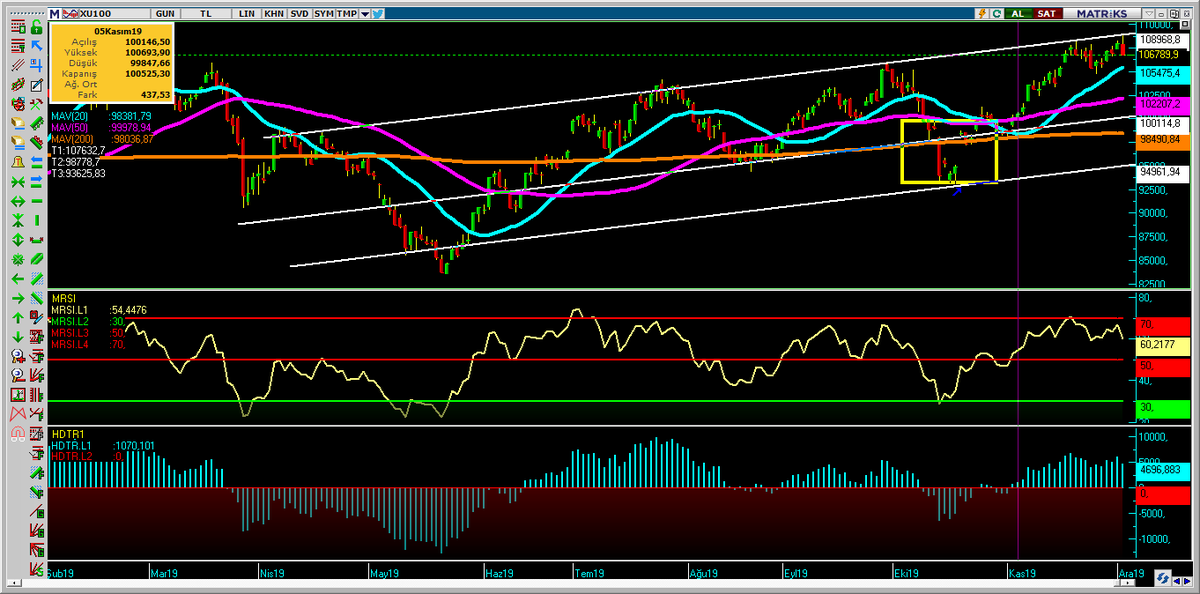Click the orange 98490,84 price label
This screenshot has height=594, width=1200.
coord(1161,140)
